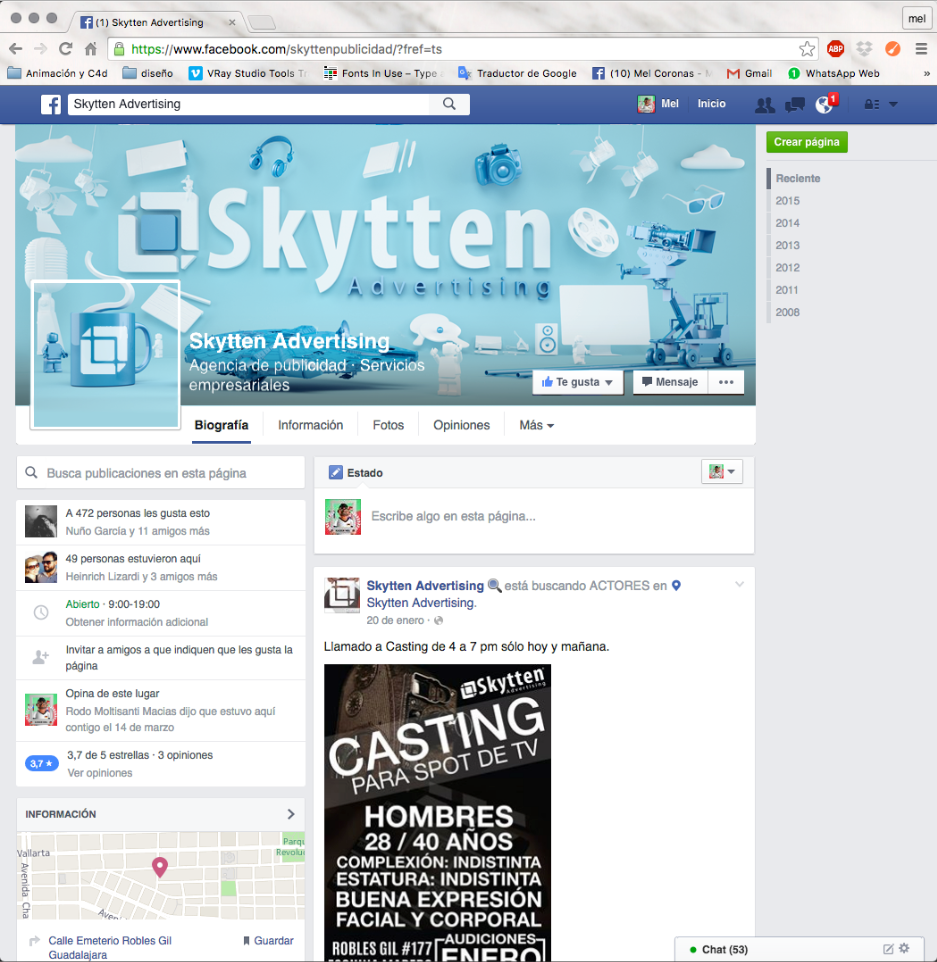Open the Dropbox extension icon

tap(864, 49)
